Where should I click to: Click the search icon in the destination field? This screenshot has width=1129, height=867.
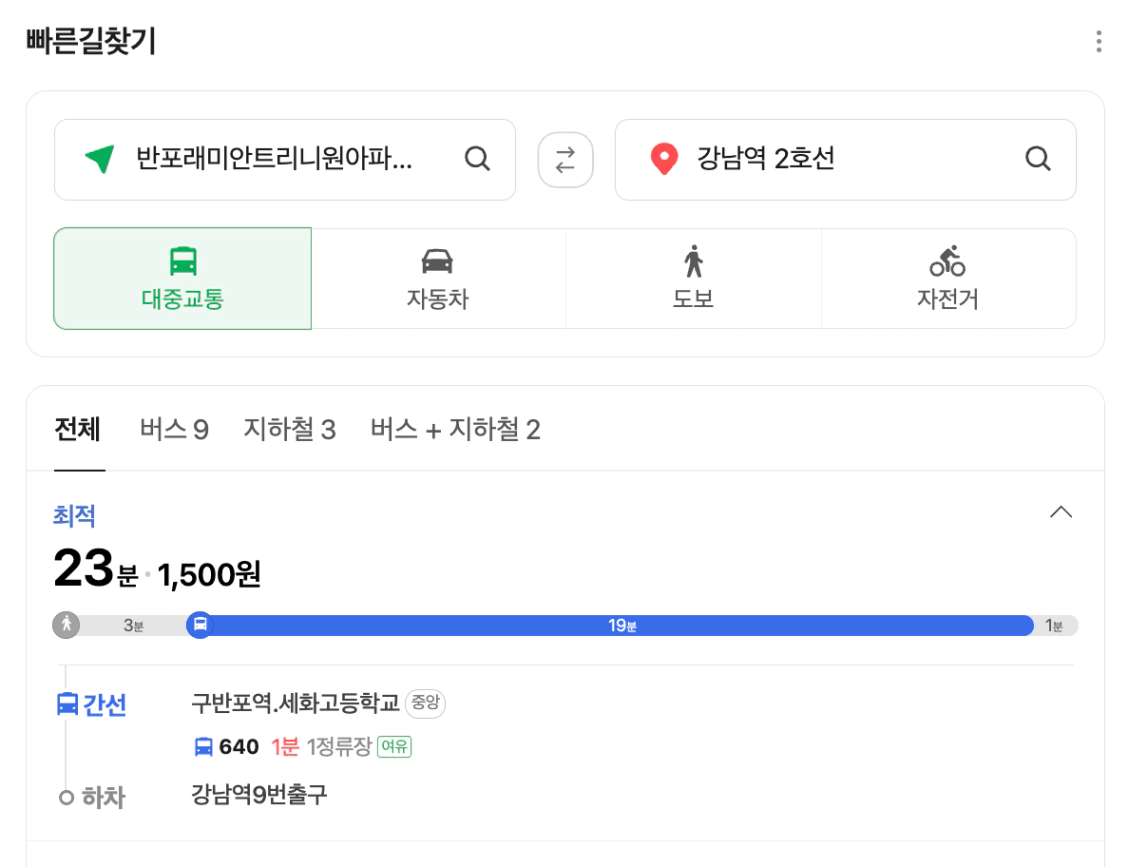tap(1038, 159)
